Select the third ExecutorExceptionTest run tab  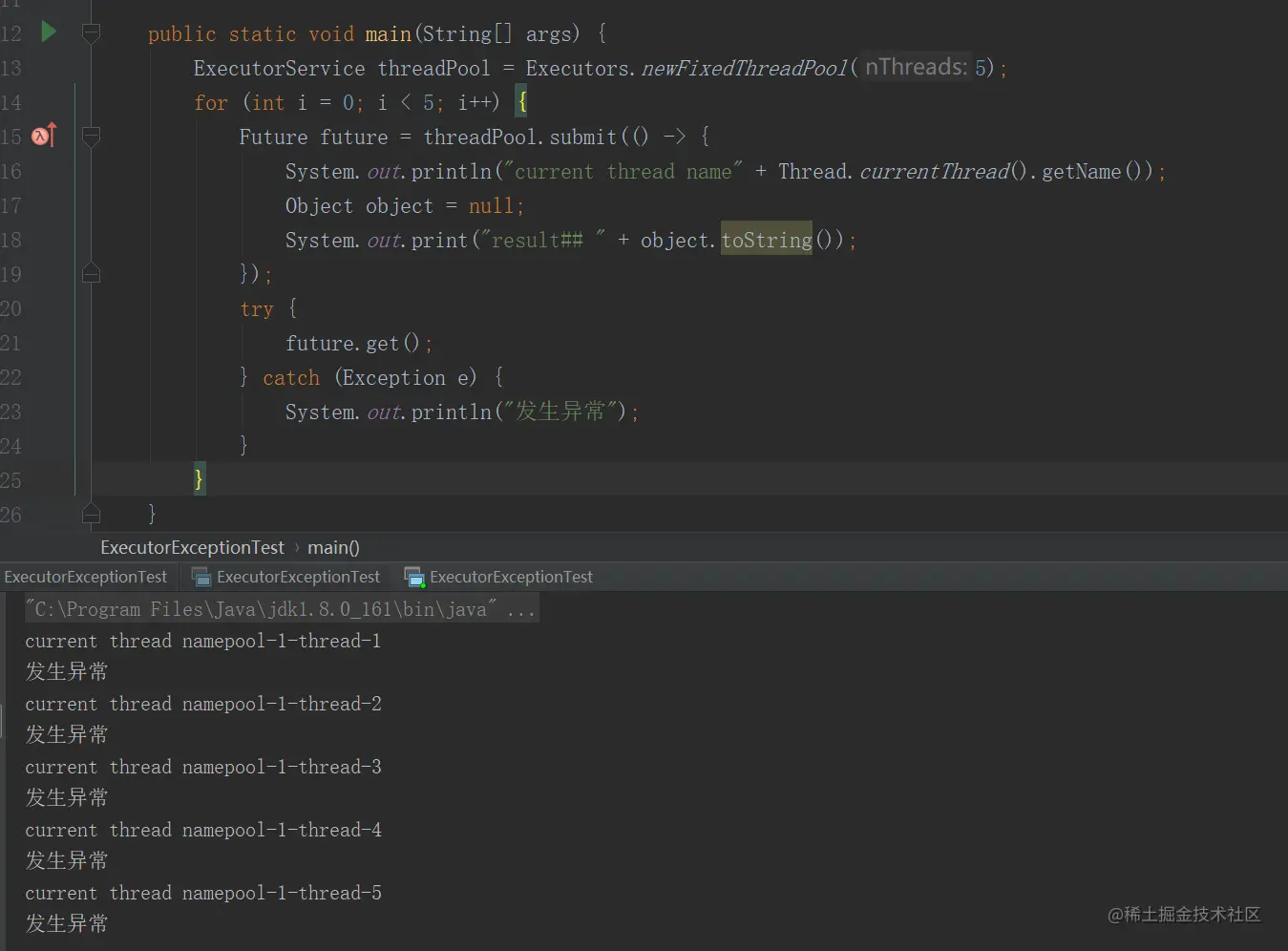pos(499,577)
